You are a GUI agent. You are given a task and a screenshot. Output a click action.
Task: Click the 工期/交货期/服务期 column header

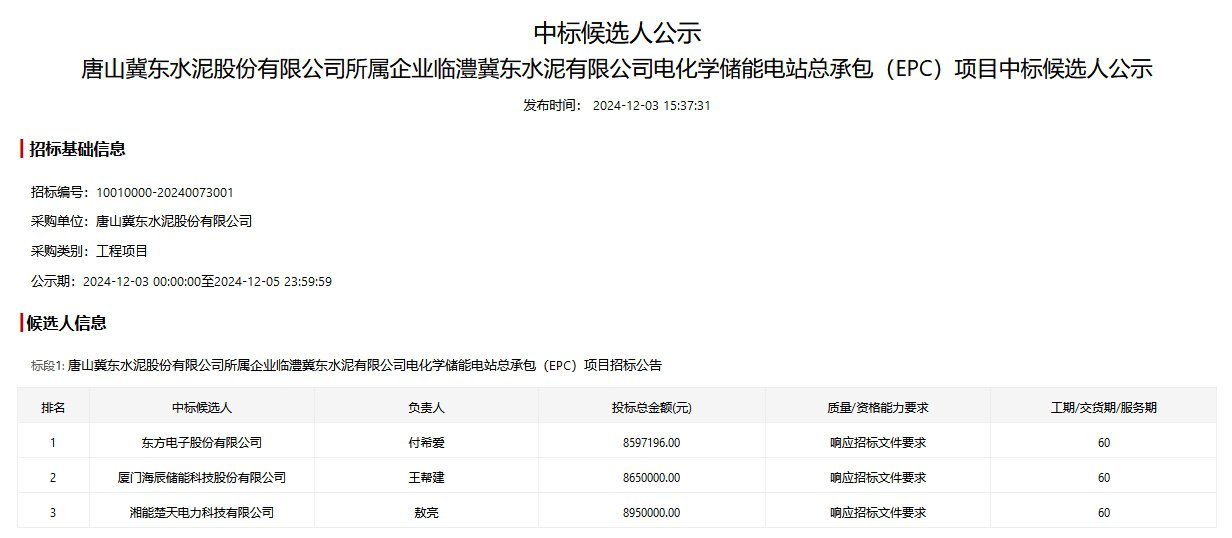[x=1103, y=407]
